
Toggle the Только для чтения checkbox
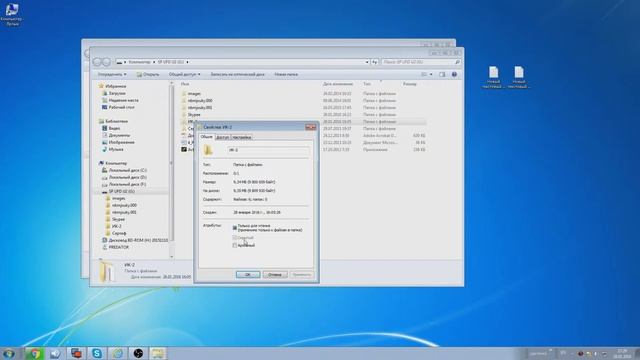pyautogui.click(x=235, y=227)
